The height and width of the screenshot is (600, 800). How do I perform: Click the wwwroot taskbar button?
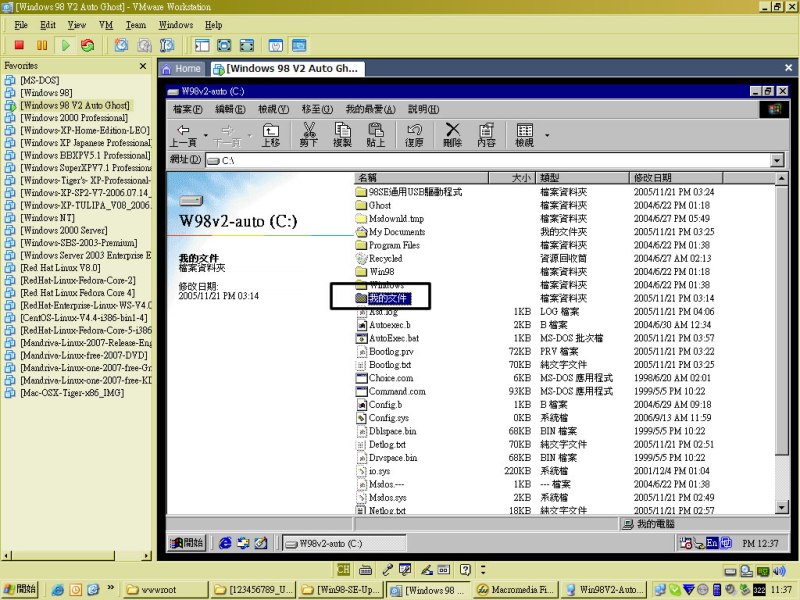pyautogui.click(x=165, y=590)
